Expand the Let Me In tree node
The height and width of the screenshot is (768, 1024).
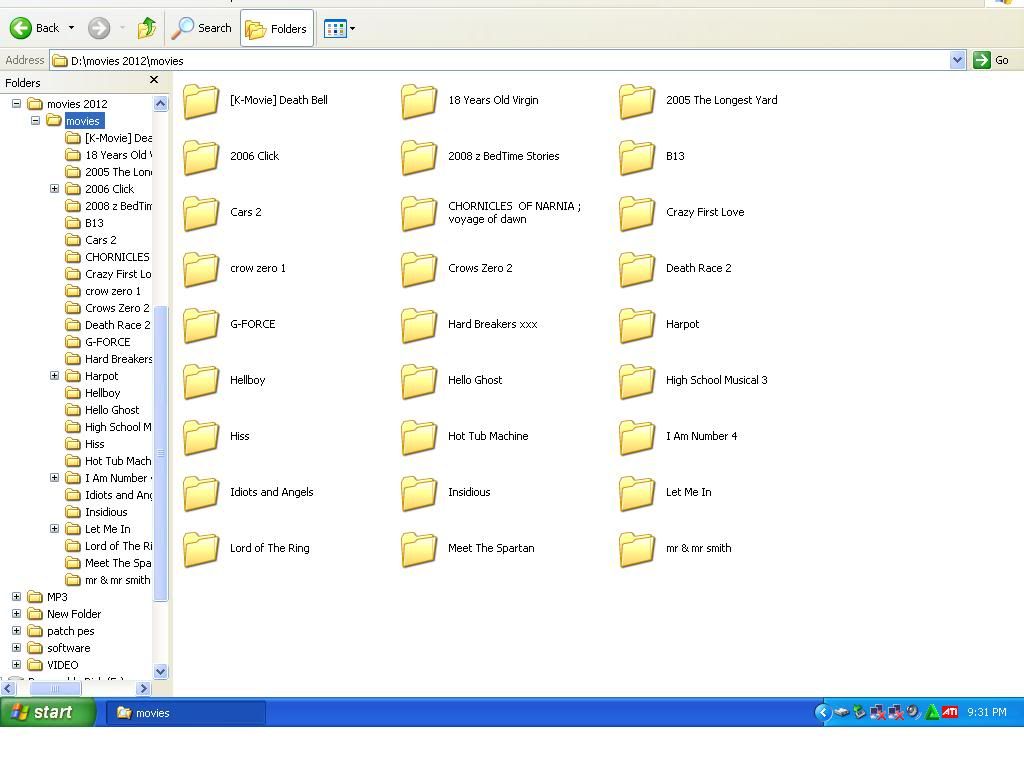(55, 529)
